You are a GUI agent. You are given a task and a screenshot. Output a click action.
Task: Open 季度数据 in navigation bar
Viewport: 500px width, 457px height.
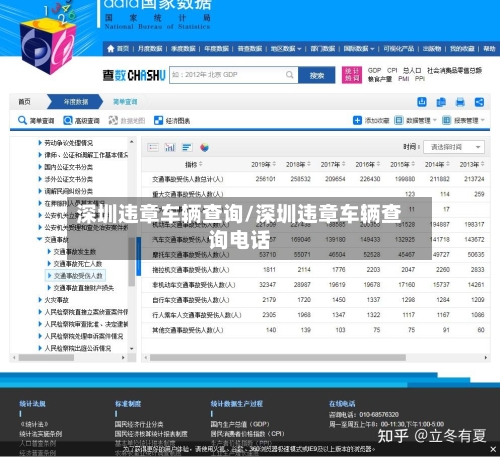(x=183, y=49)
